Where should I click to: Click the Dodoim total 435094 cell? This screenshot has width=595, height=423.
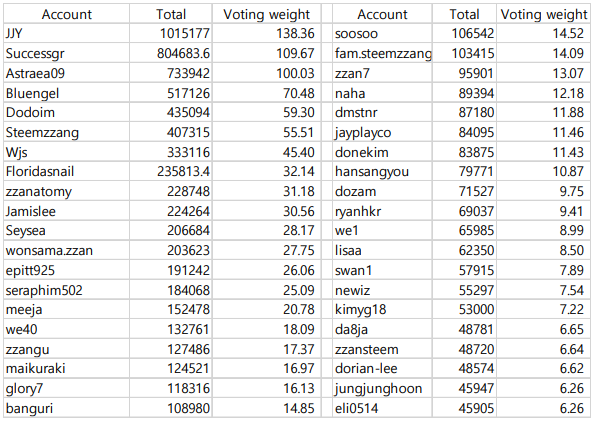click(x=171, y=112)
